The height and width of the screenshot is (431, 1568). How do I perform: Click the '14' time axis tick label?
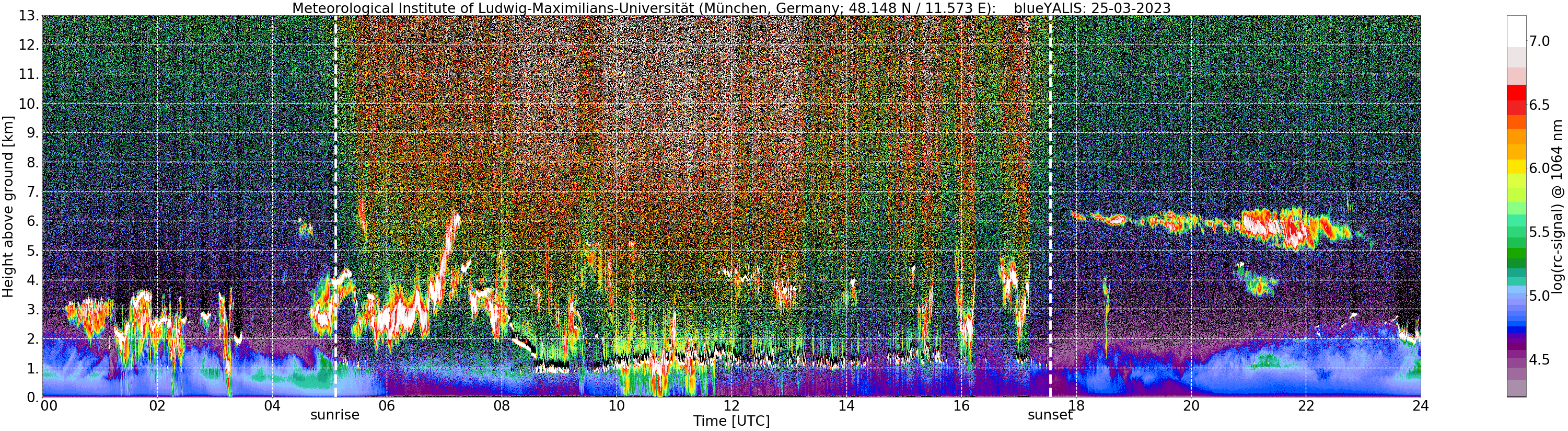[846, 405]
